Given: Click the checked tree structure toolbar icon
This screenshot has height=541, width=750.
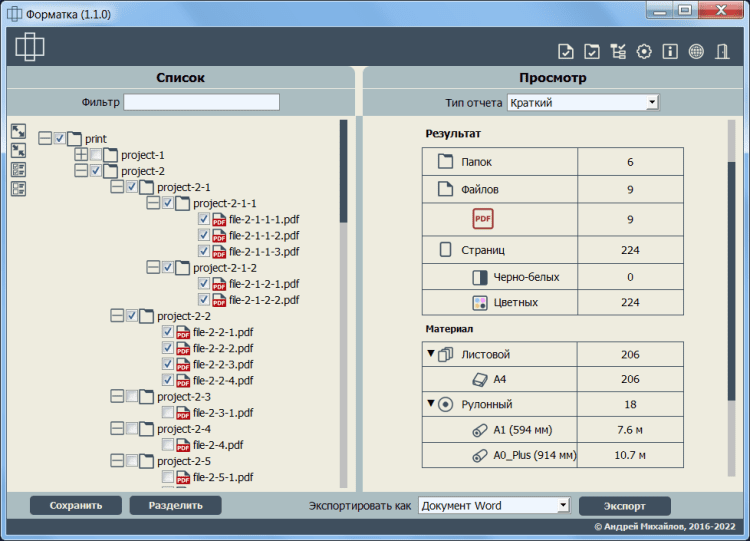Looking at the screenshot, I should click(618, 52).
